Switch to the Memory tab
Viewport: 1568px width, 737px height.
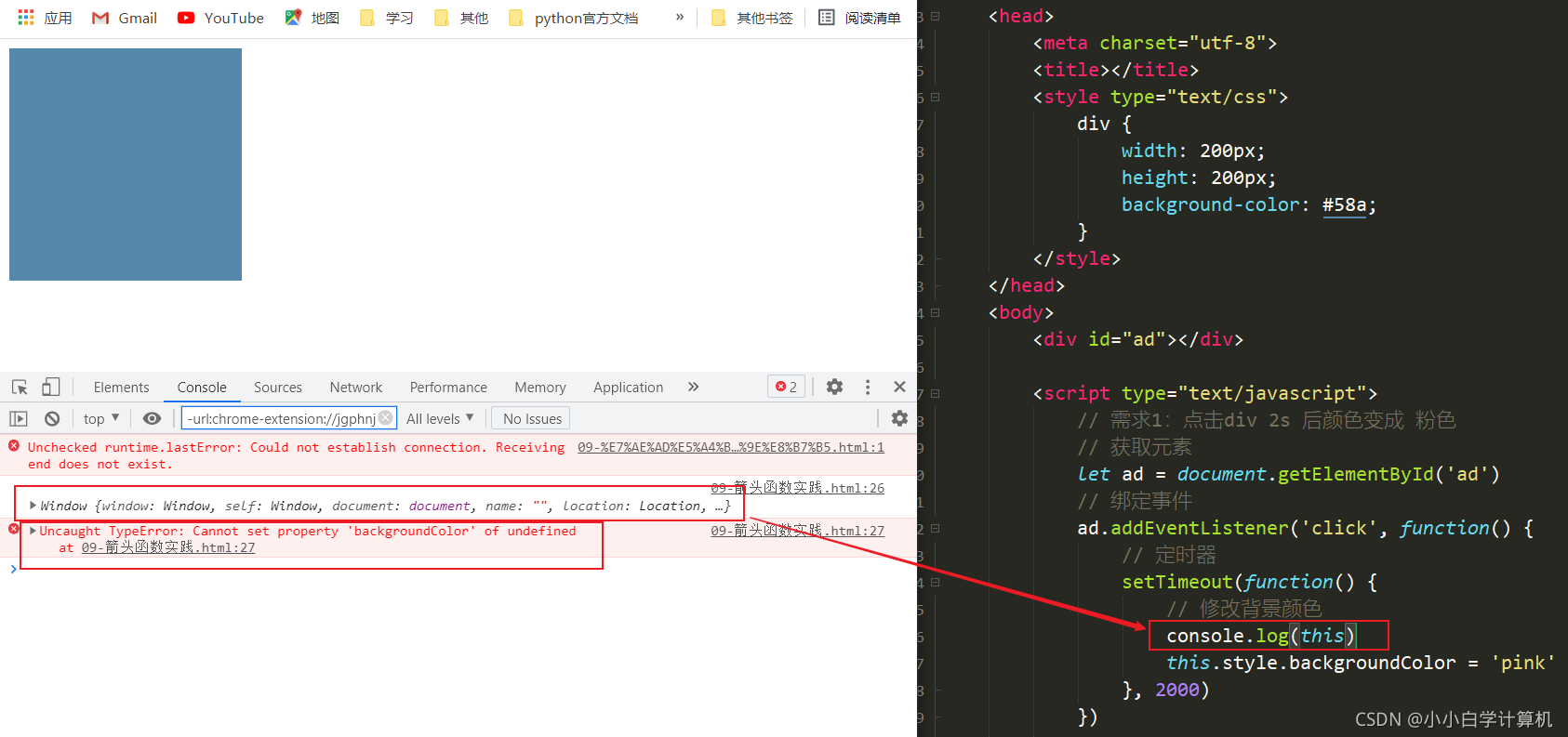540,388
